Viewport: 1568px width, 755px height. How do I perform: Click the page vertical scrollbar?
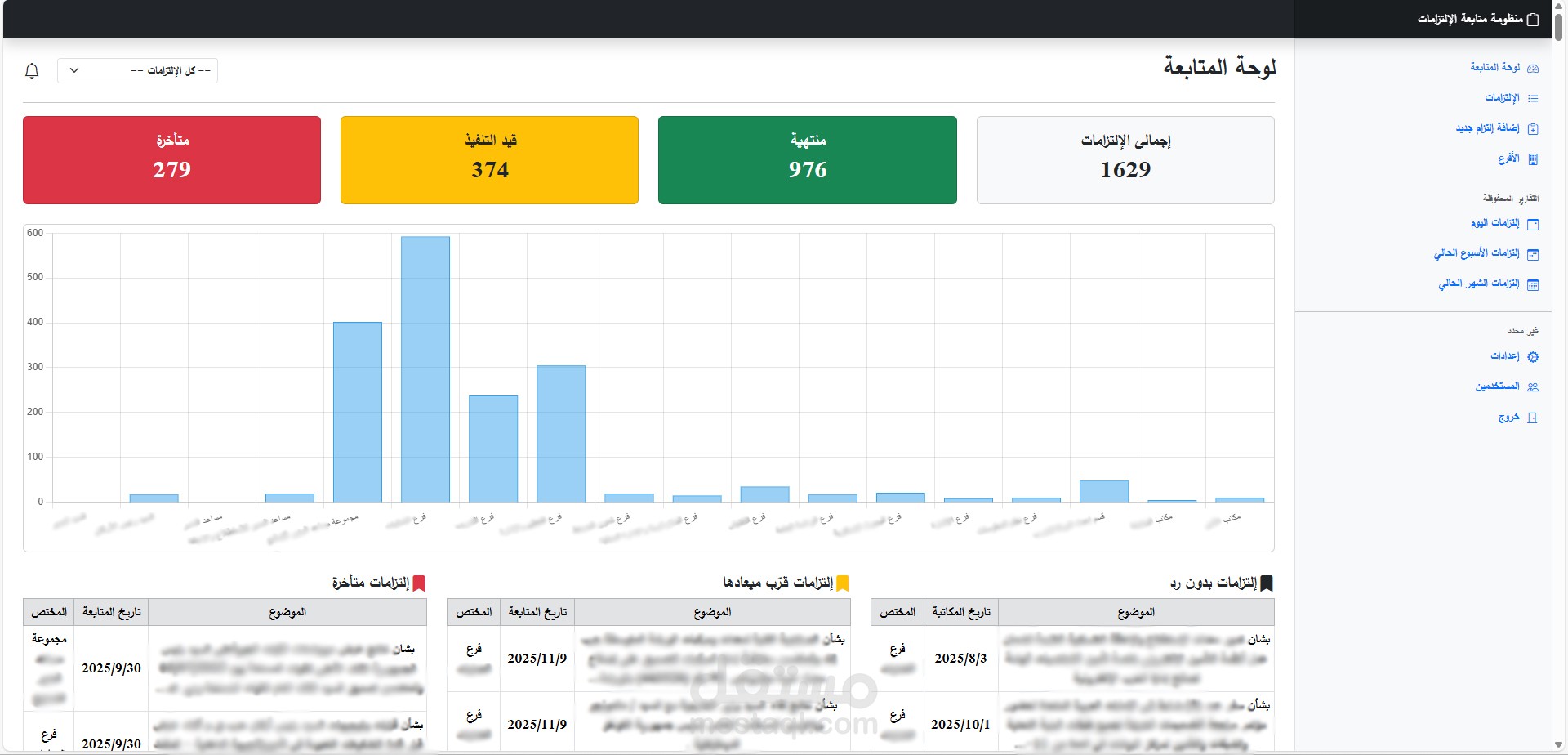click(x=1558, y=377)
